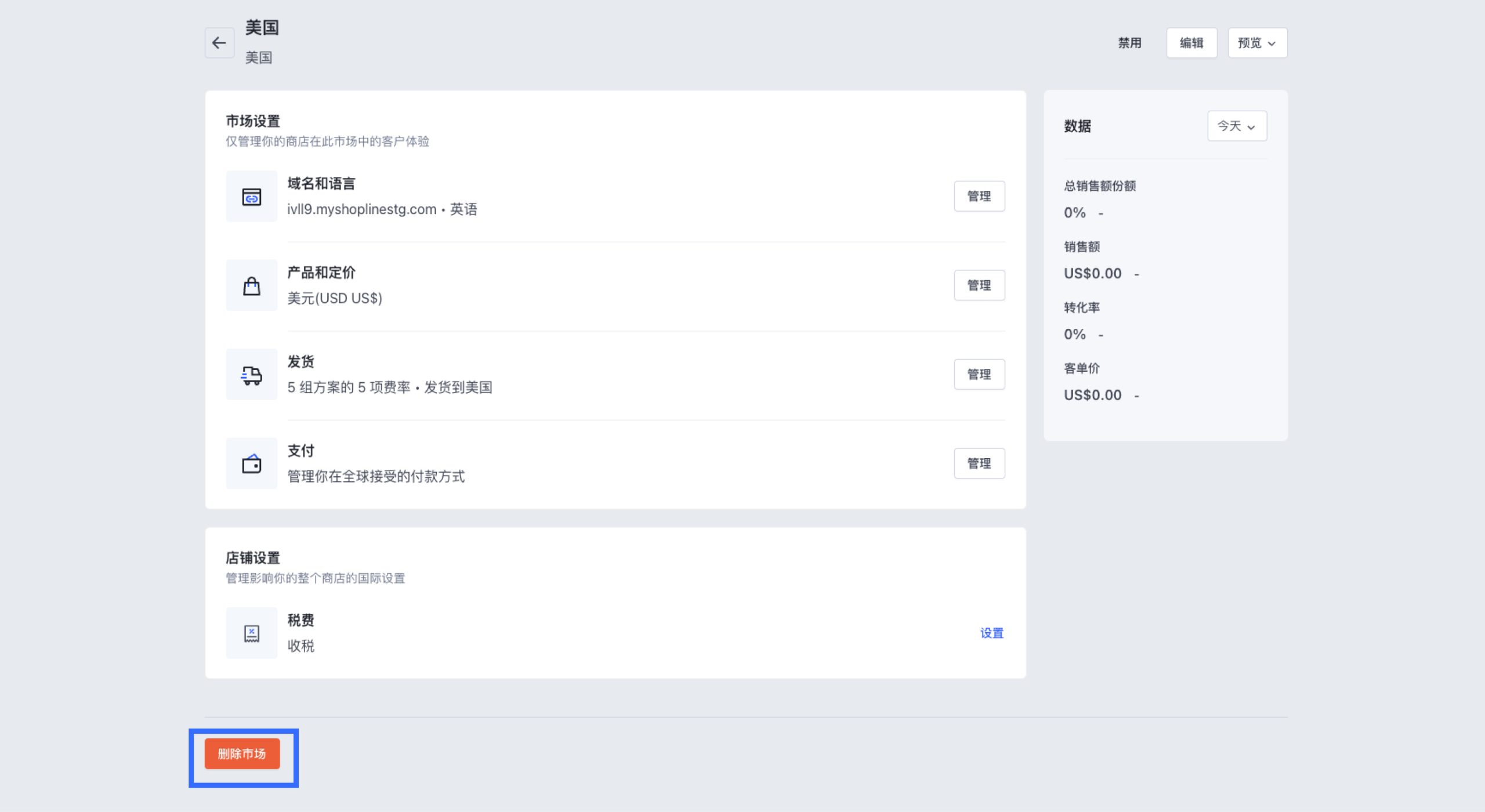Click 禁用 to disable the market
1485x812 pixels.
coord(1129,43)
